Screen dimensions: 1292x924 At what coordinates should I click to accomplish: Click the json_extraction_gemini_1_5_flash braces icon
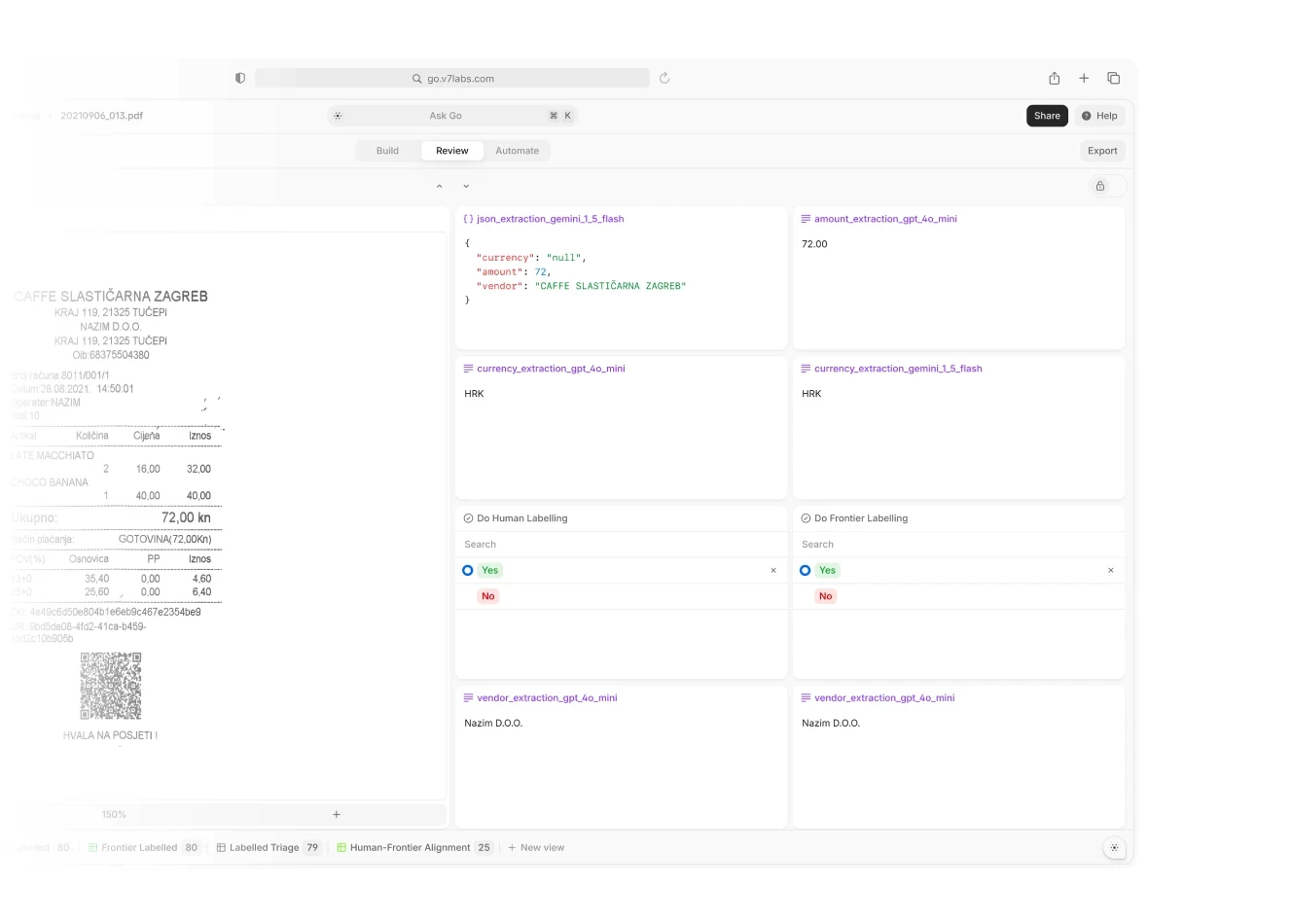click(468, 219)
